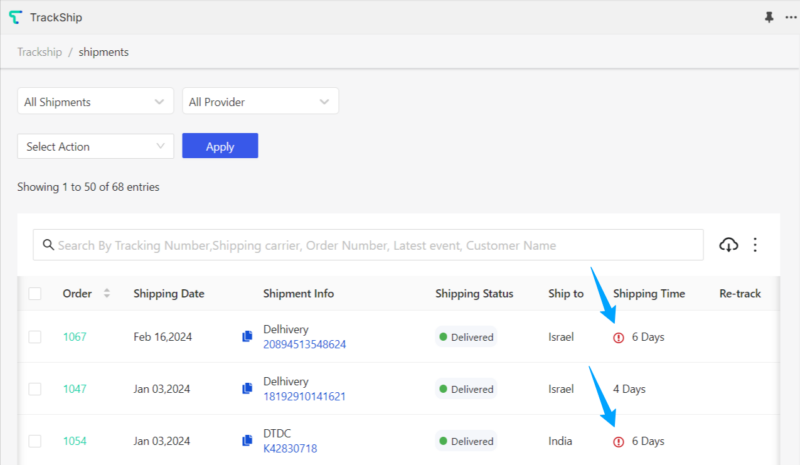Click the 4 Days shipping time
This screenshot has height=465, width=800.
click(x=629, y=389)
